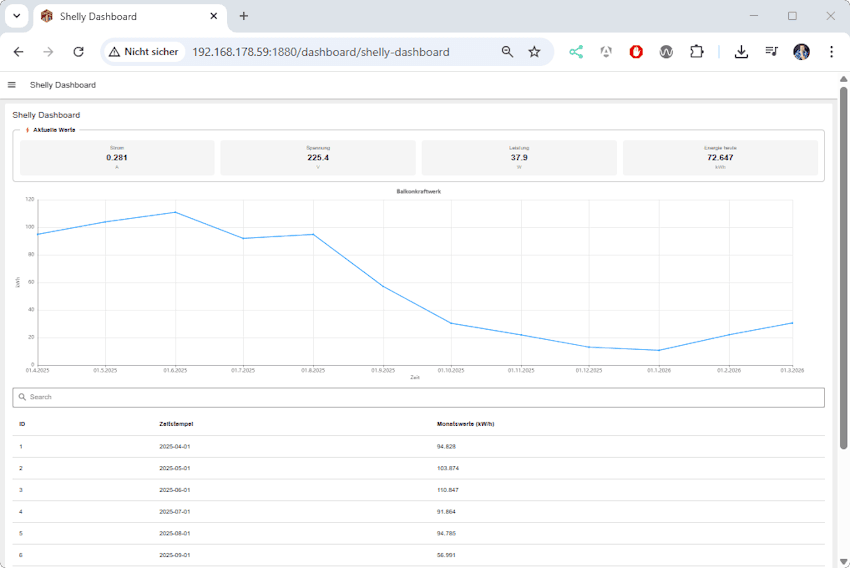This screenshot has height=568, width=850.
Task: Click the 'Nicht sicher' security warning chip
Action: pyautogui.click(x=144, y=52)
